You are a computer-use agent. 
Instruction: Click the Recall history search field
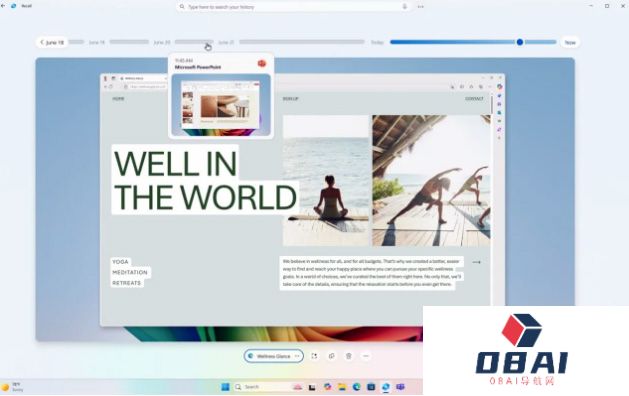pos(294,7)
